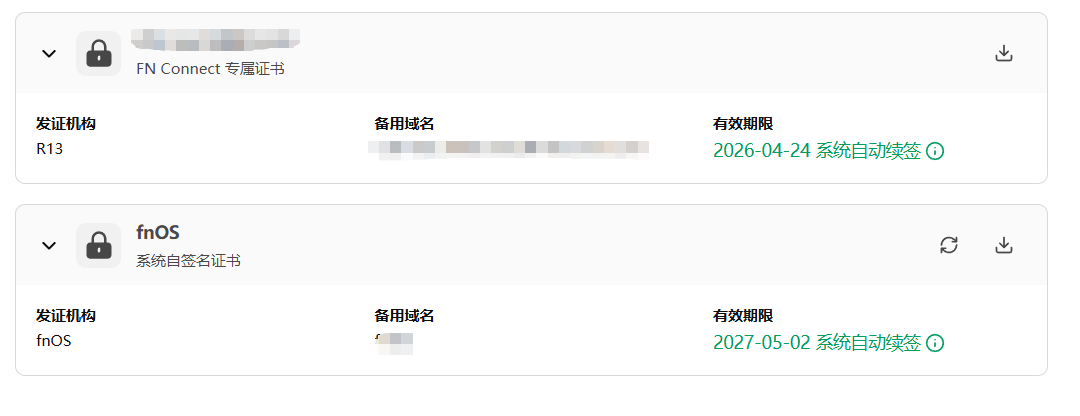This screenshot has width=1080, height=416.
Task: Click the blurred FN Connect certificate name
Action: [x=218, y=40]
